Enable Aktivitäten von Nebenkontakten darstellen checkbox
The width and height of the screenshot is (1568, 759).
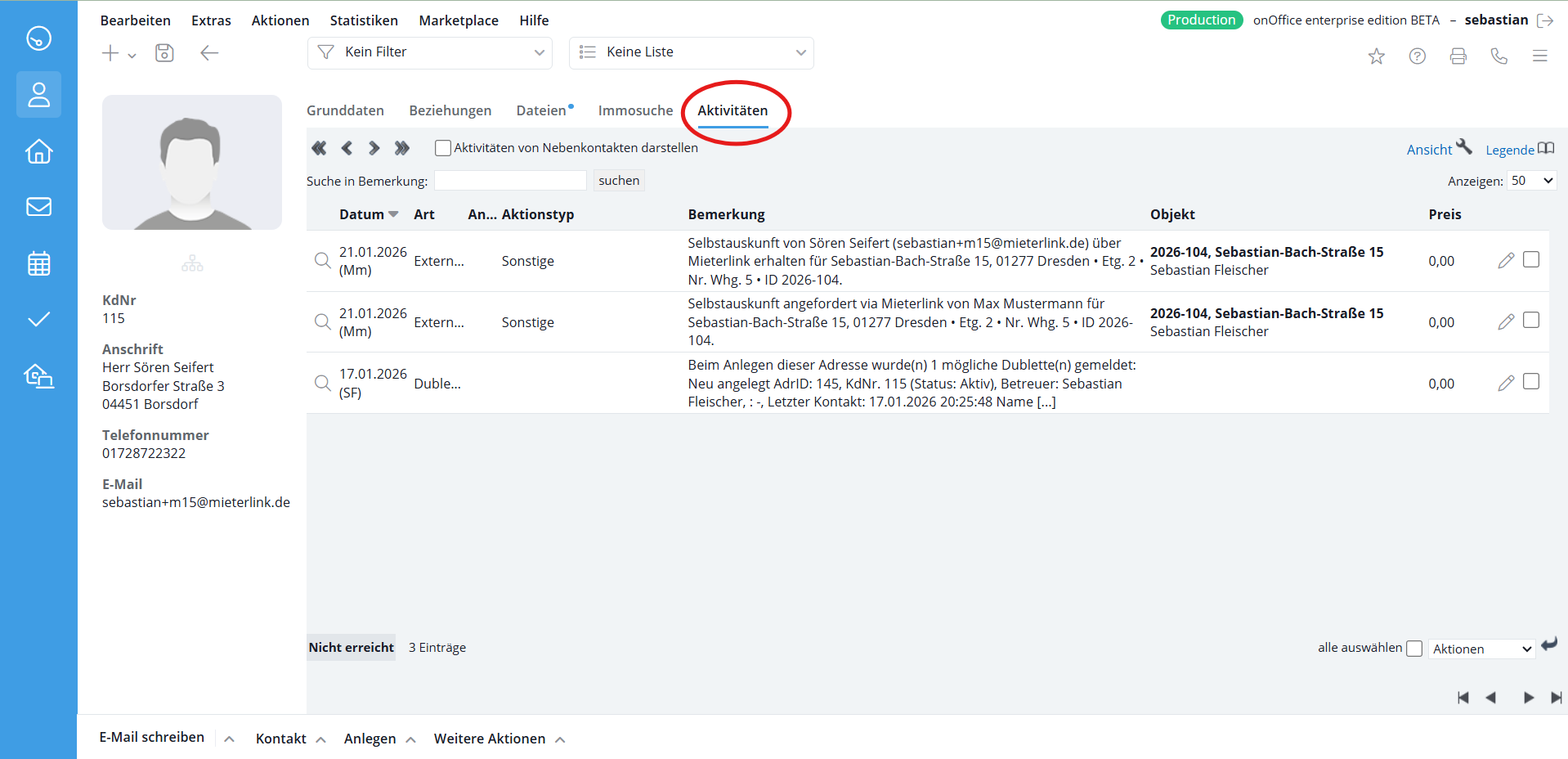pyautogui.click(x=443, y=148)
